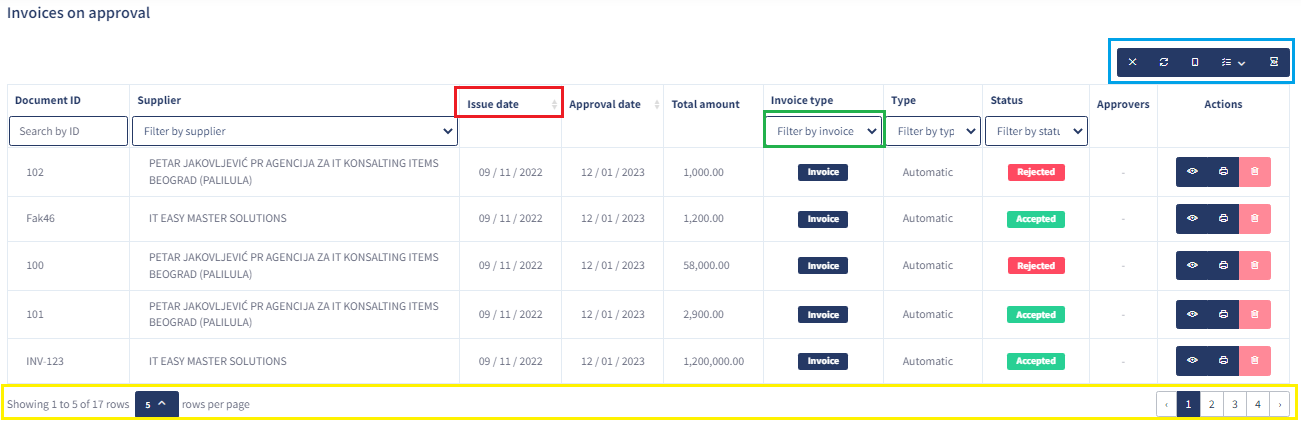Delete invoice INV-123
The width and height of the screenshot is (1301, 421).
click(x=1255, y=361)
